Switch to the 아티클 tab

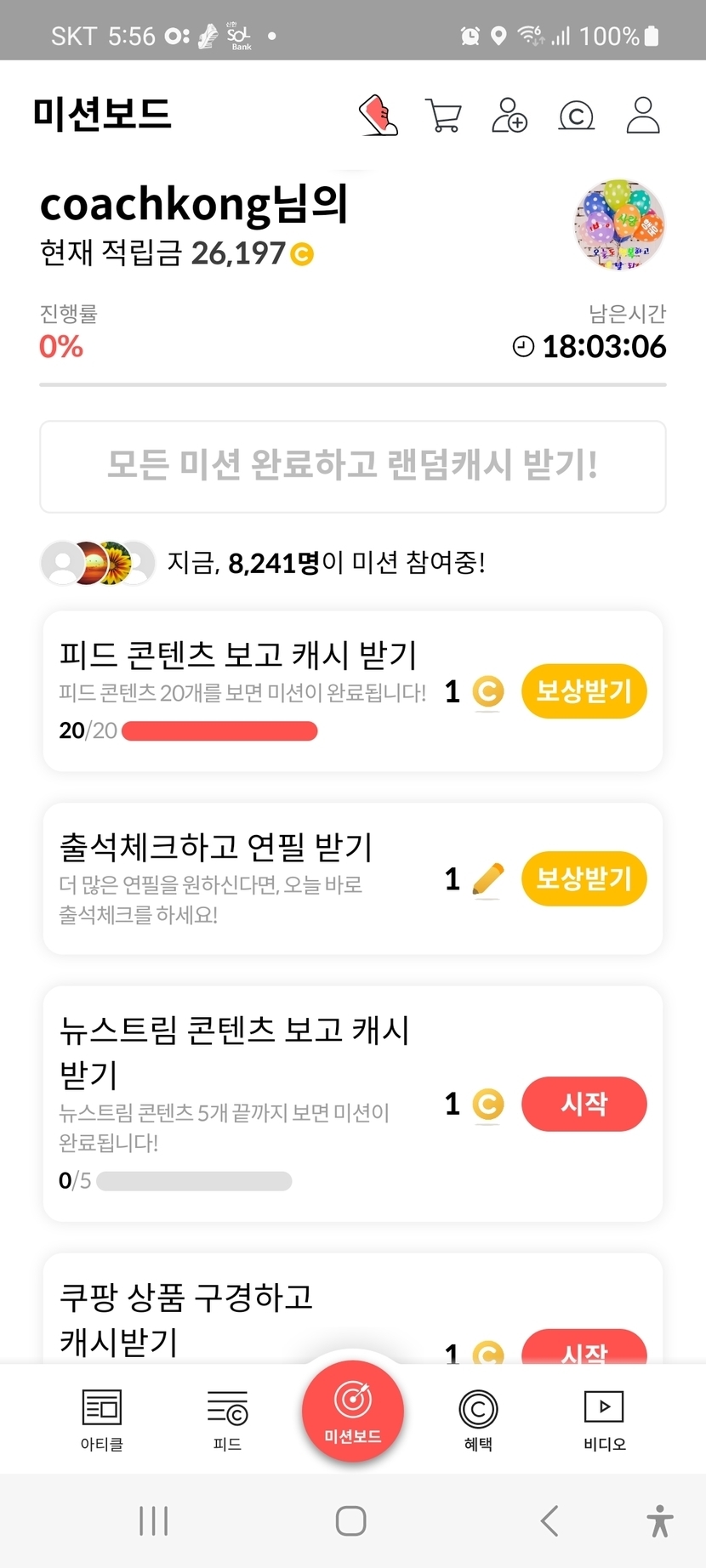(102, 1419)
